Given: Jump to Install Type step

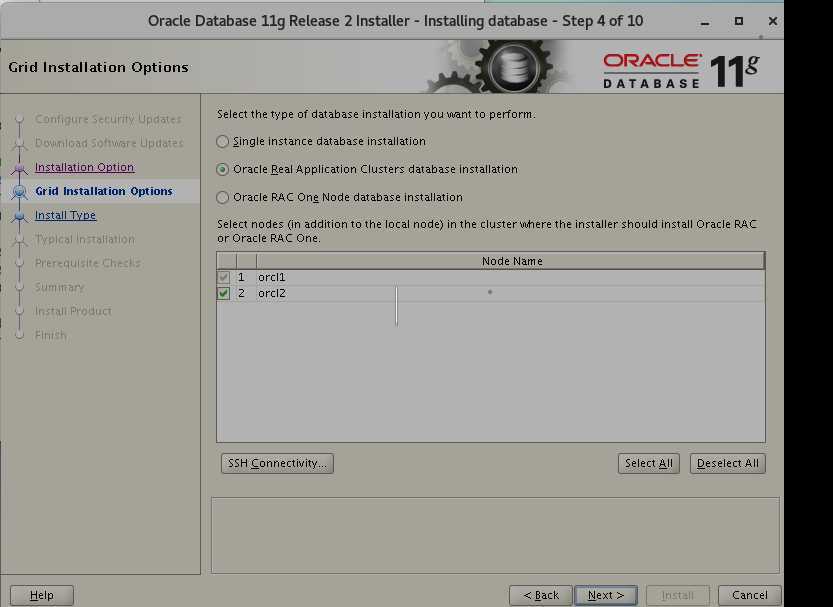Looking at the screenshot, I should pyautogui.click(x=65, y=215).
